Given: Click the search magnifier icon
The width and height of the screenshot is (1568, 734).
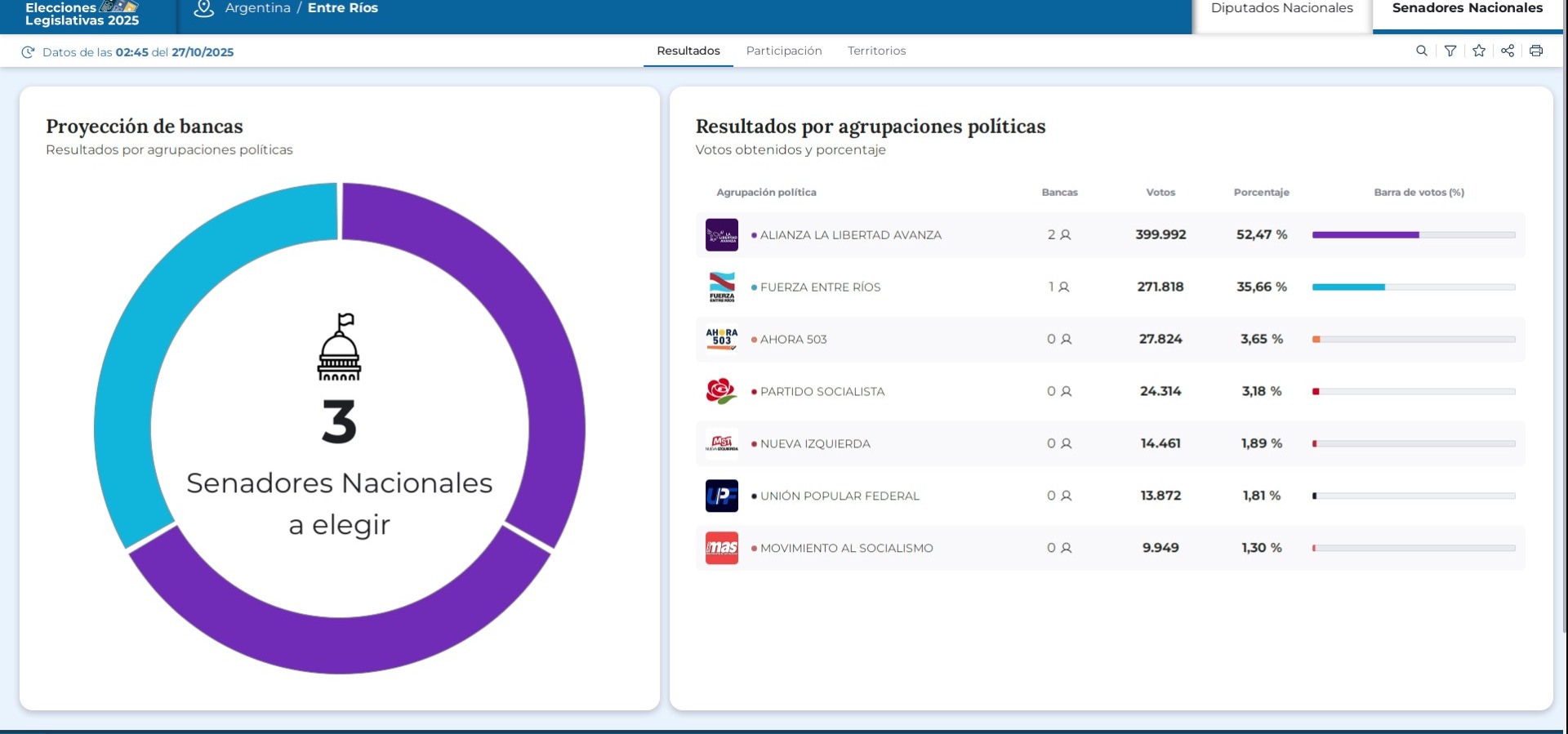Looking at the screenshot, I should 1422,51.
